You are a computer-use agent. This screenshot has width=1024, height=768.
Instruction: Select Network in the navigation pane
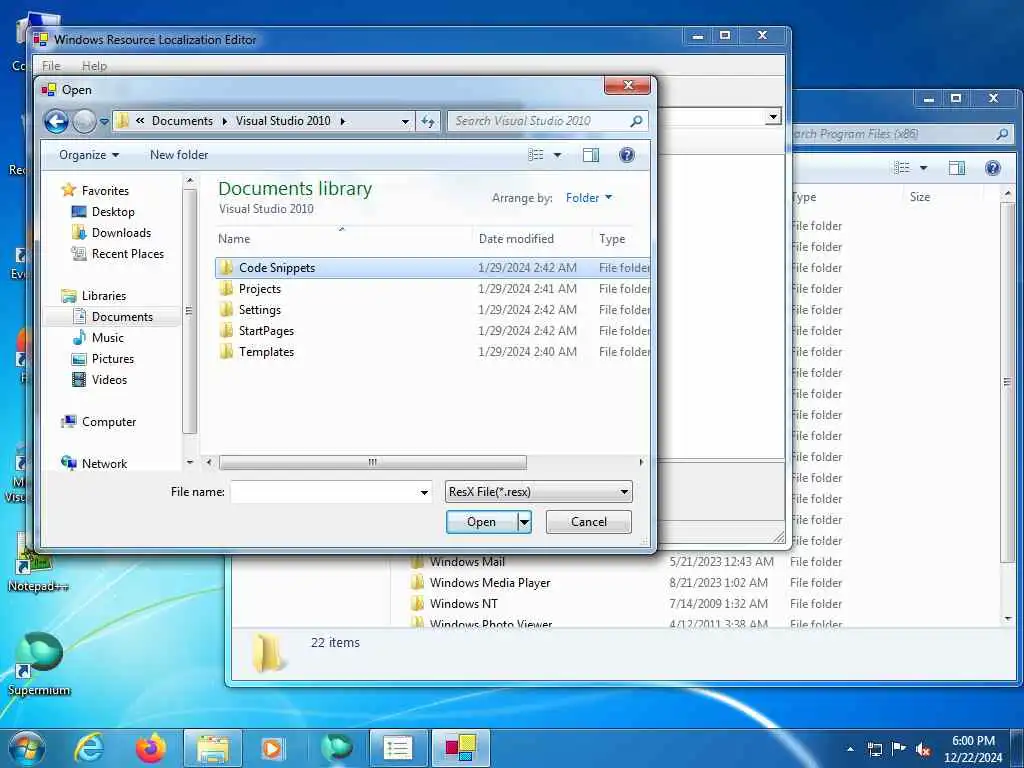point(104,464)
